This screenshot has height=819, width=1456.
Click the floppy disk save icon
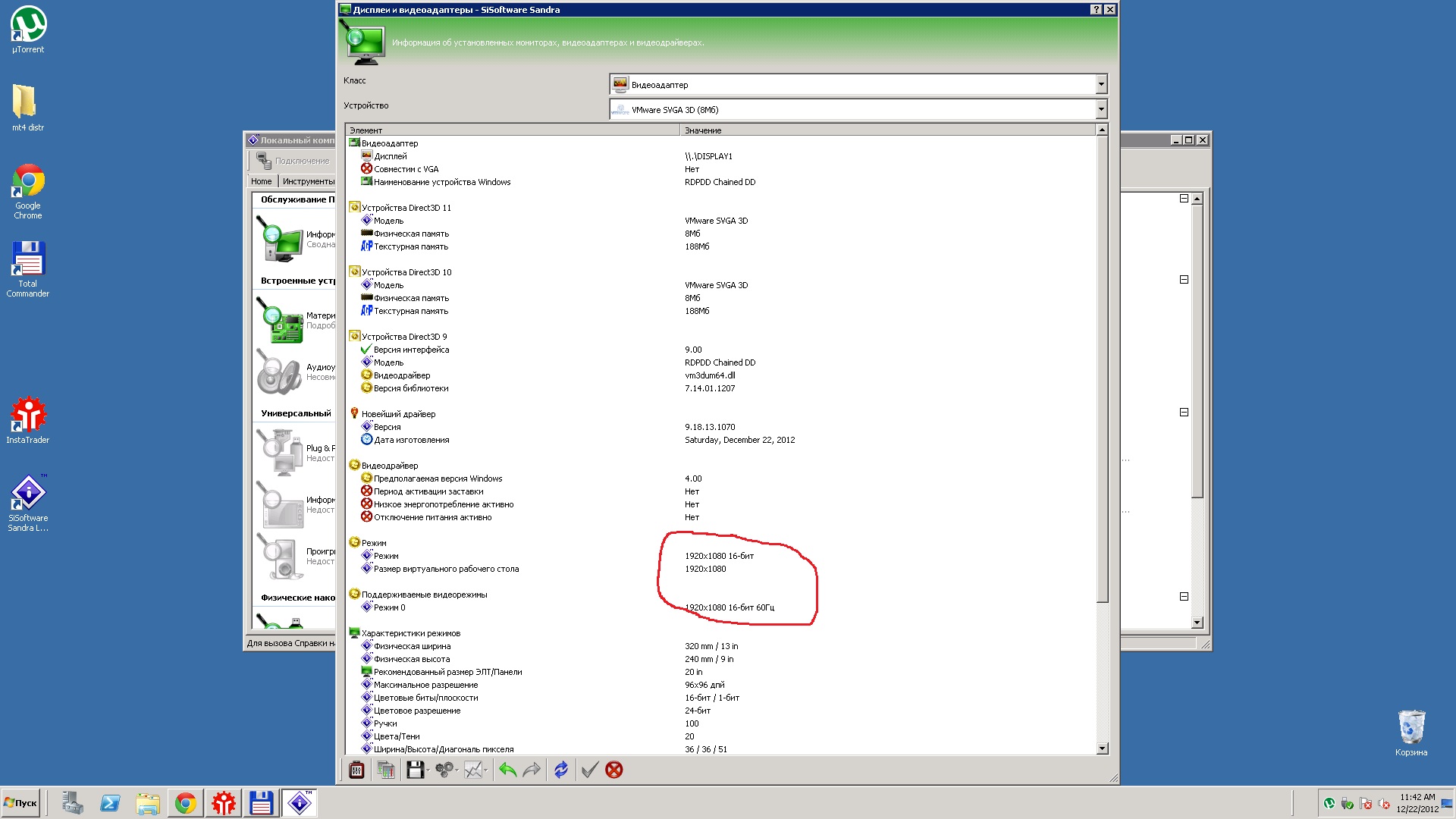414,770
